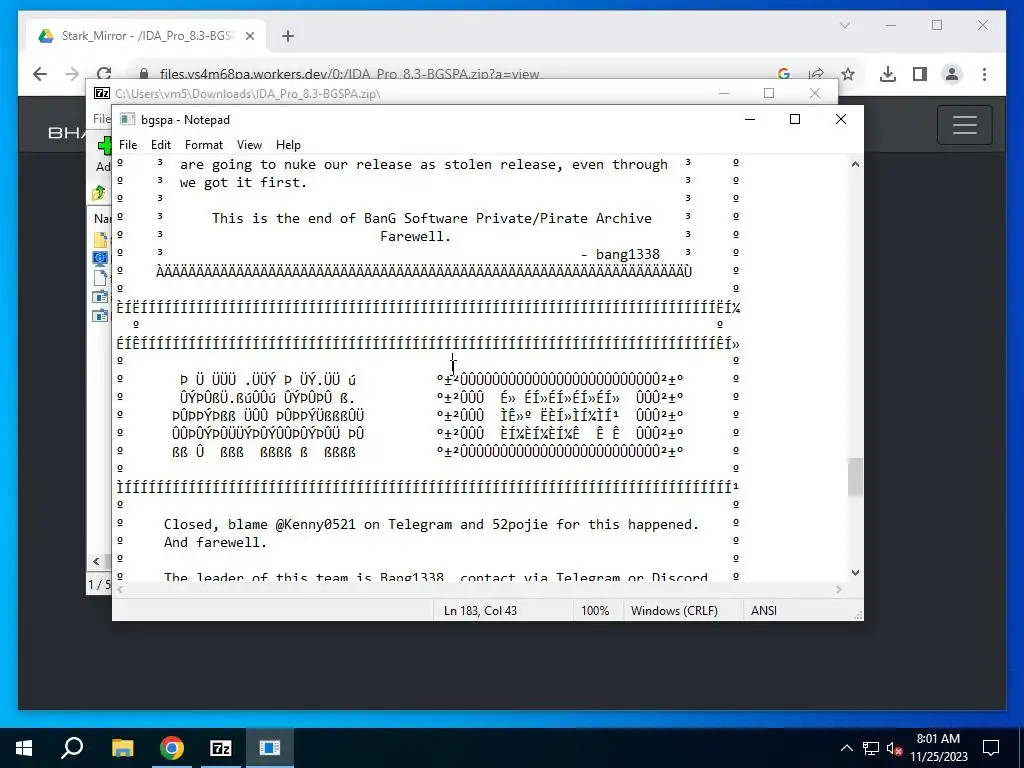Open Chrome tab search chevron
The image size is (1024, 768).
(844, 25)
